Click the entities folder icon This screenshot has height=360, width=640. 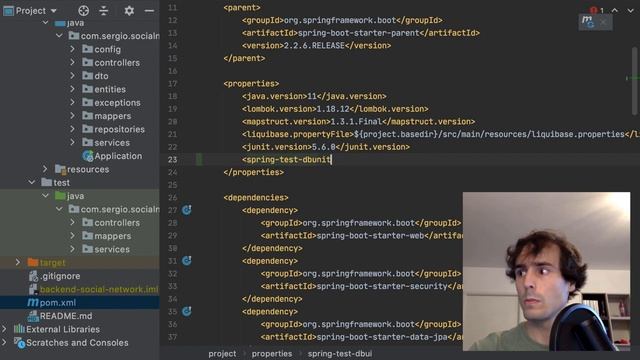(x=87, y=89)
